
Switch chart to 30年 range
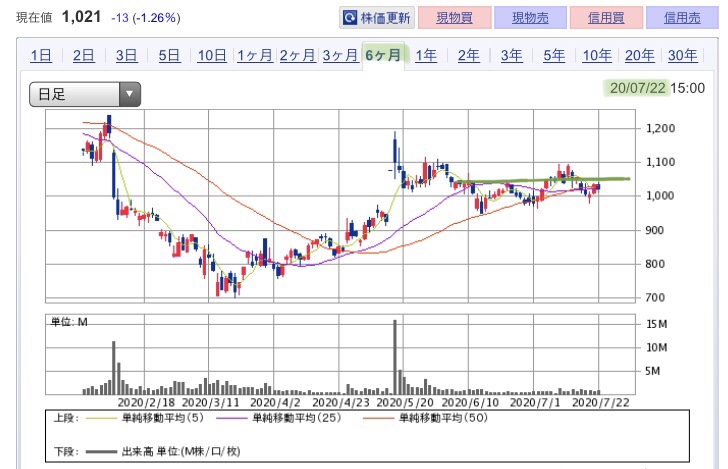pos(682,56)
